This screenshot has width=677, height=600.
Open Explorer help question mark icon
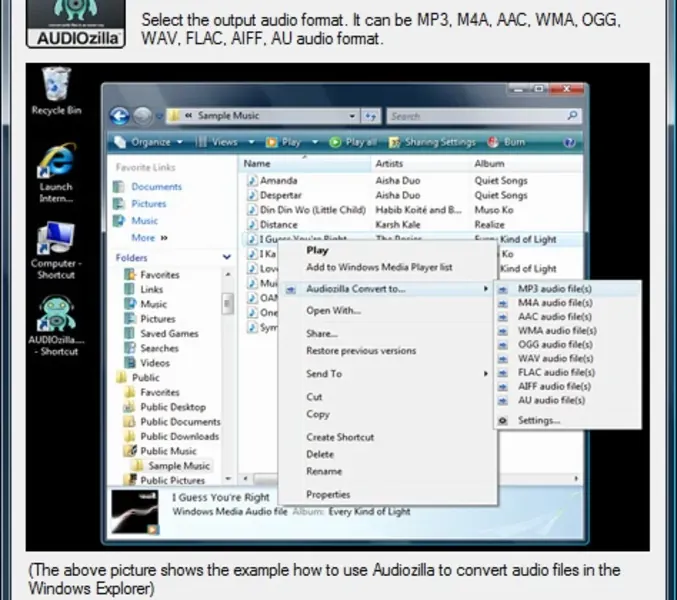tap(569, 142)
